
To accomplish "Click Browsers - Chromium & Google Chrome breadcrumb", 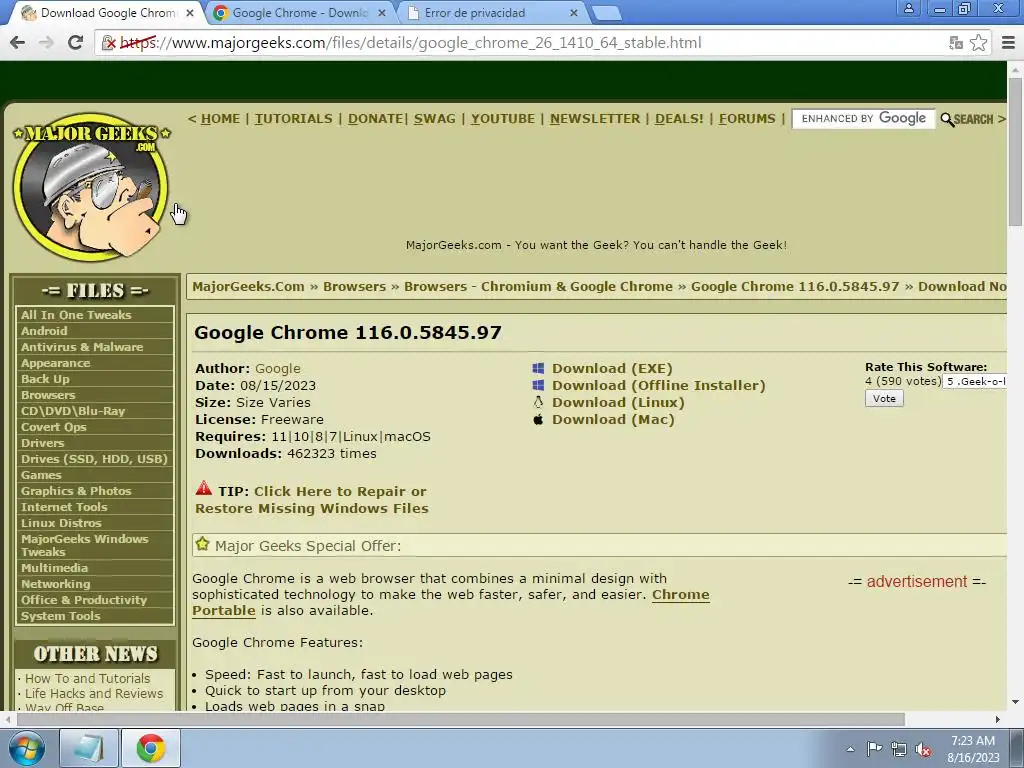I will pos(538,287).
